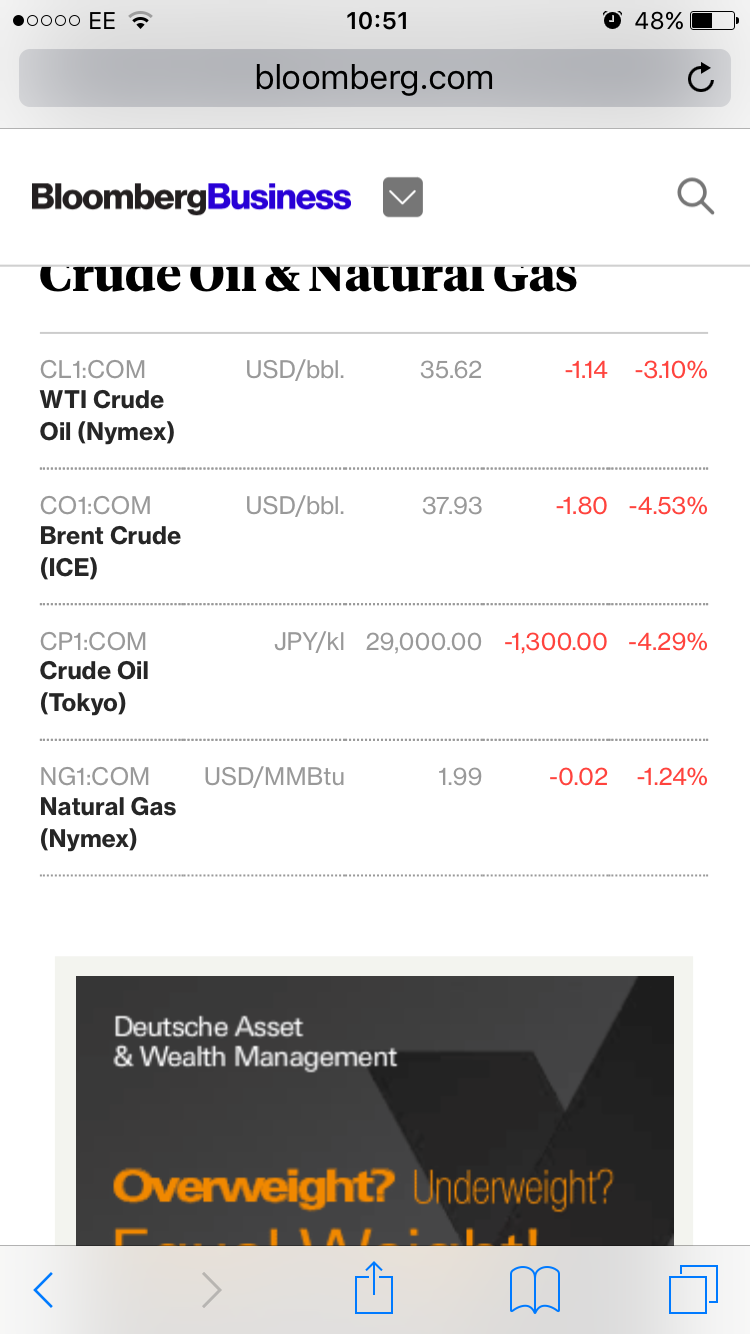
Task: Tap the battery indicator in status bar
Action: click(x=713, y=21)
